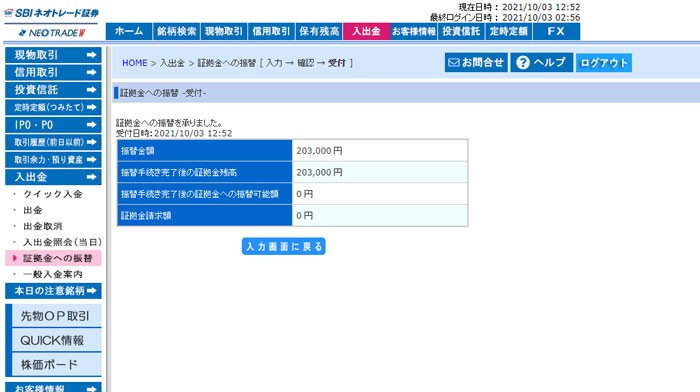Click the HOME breadcrumb link

tap(134, 63)
